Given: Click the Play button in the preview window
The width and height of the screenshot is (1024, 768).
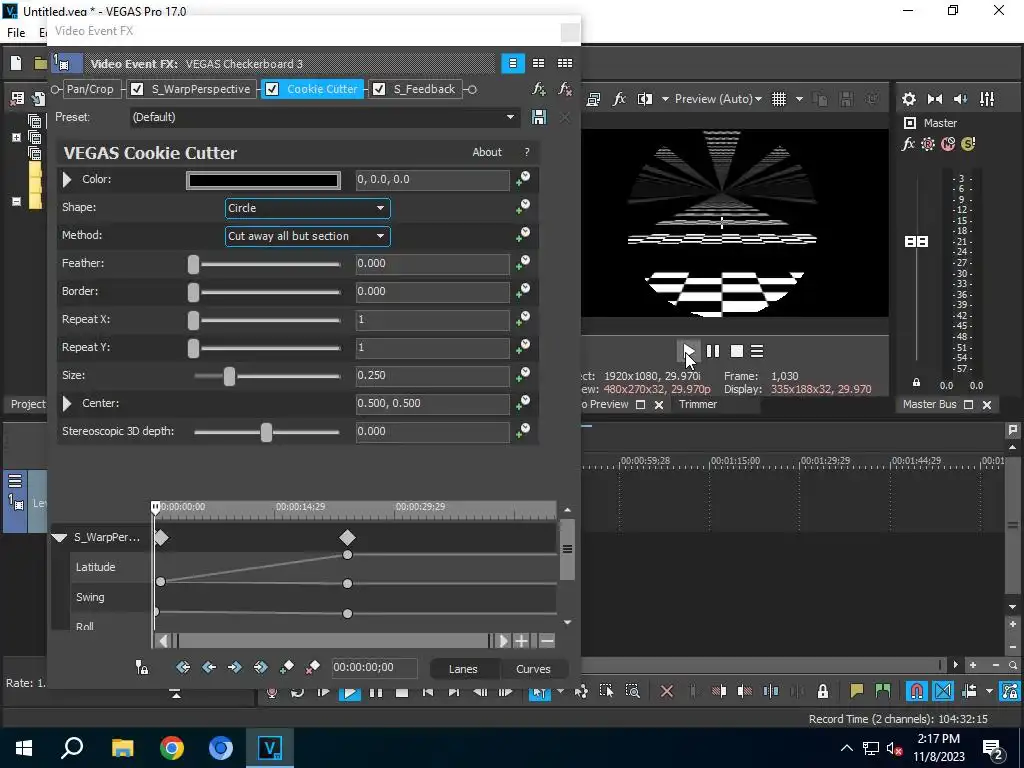Looking at the screenshot, I should click(688, 351).
